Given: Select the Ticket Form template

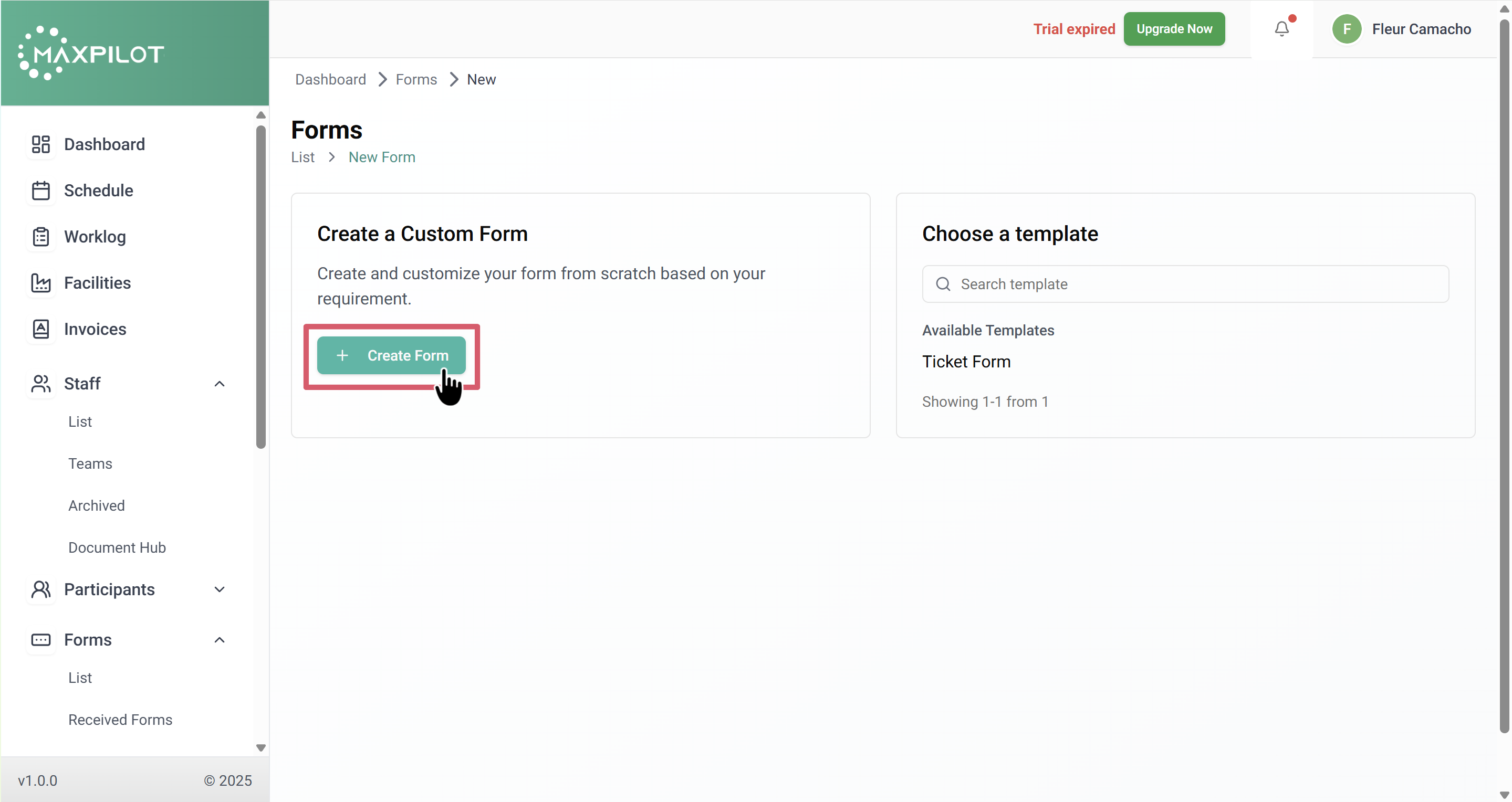Looking at the screenshot, I should pyautogui.click(x=965, y=362).
